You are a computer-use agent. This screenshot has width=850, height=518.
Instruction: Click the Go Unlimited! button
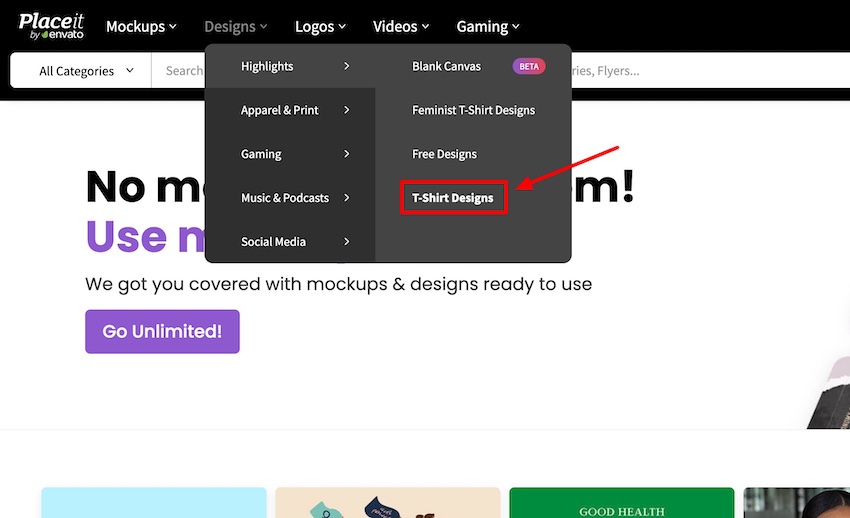coord(162,332)
